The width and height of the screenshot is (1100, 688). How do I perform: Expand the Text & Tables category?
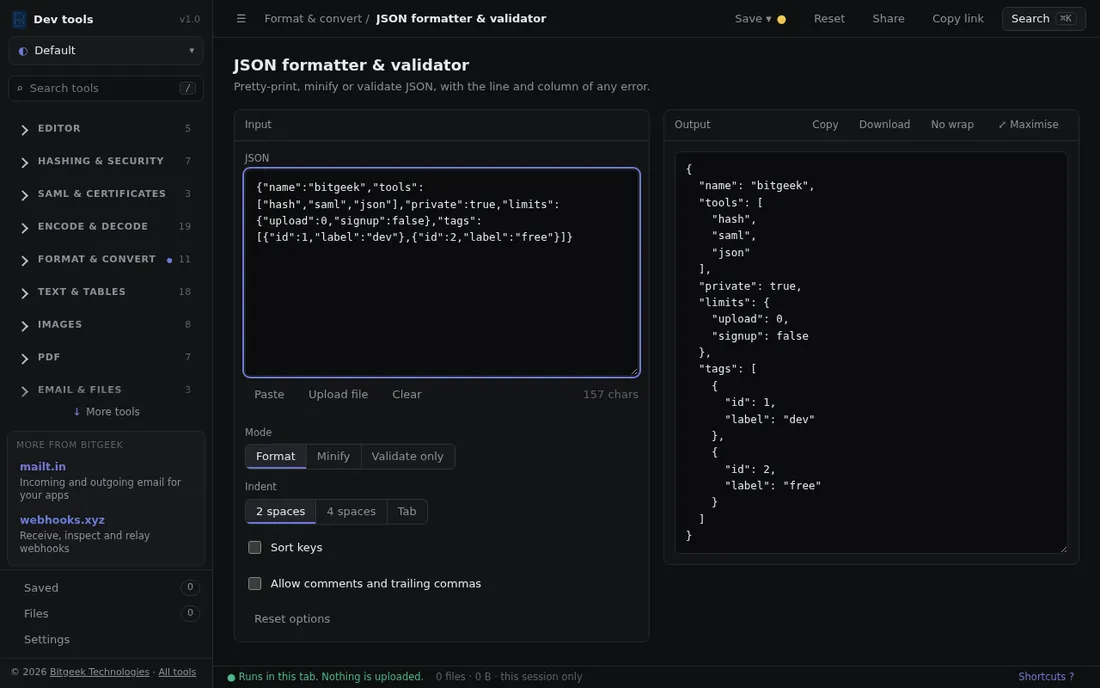106,292
